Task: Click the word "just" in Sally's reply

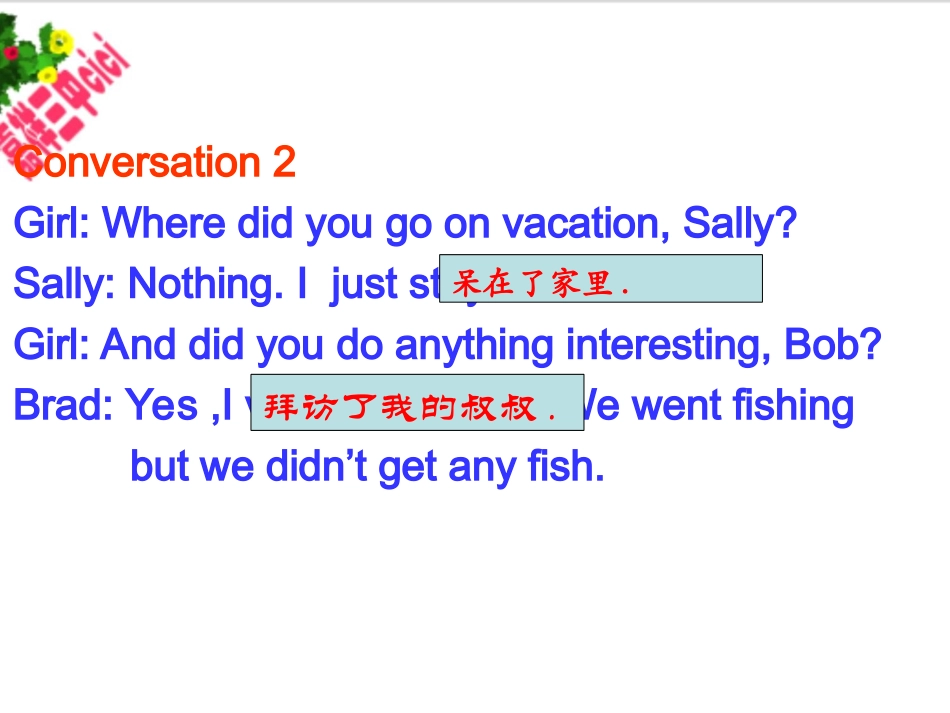Action: coord(364,285)
